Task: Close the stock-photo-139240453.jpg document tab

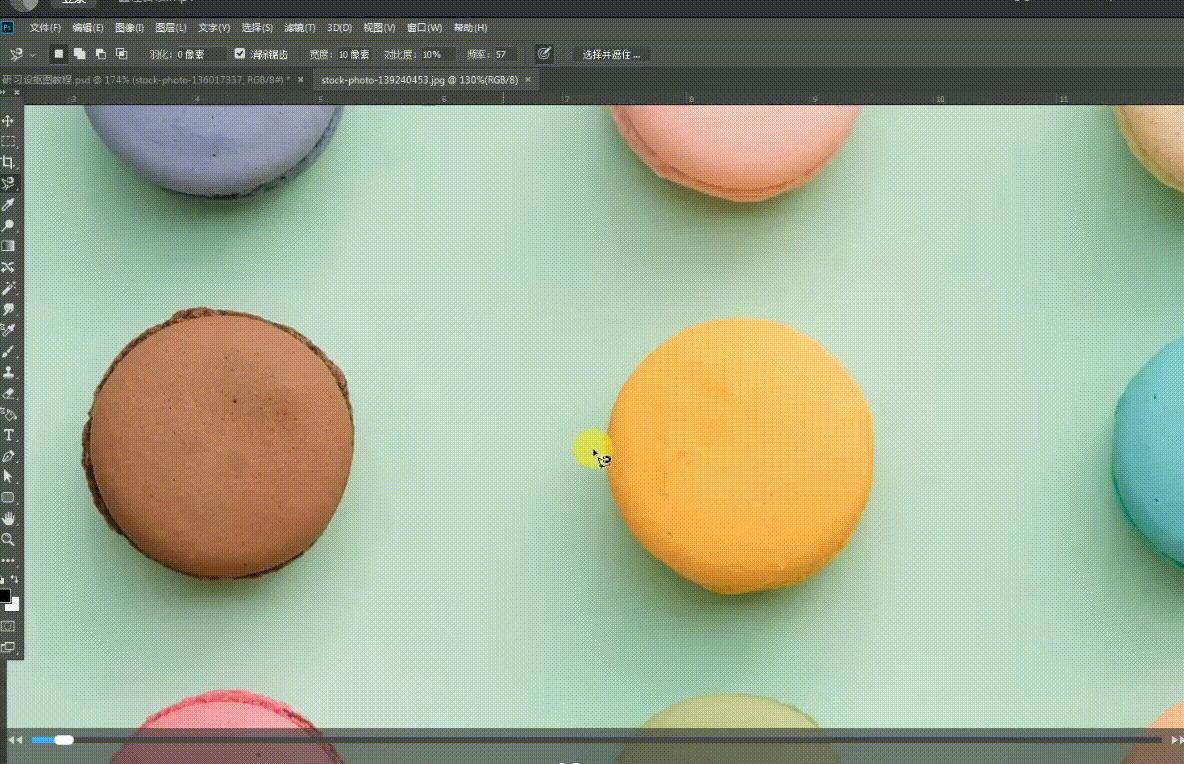Action: (528, 79)
